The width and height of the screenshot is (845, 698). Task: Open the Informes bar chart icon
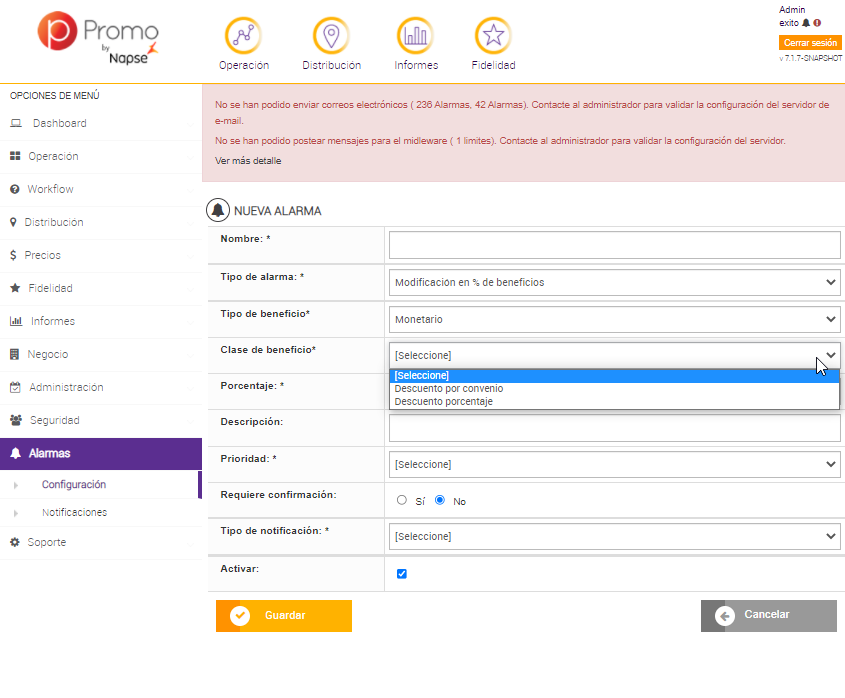point(415,36)
